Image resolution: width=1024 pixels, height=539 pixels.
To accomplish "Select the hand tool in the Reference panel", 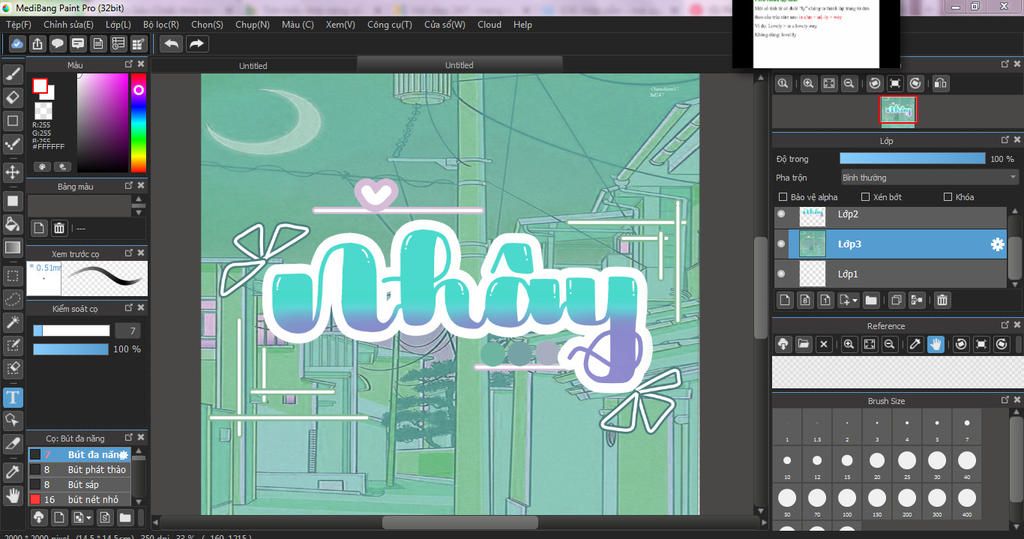I will point(936,344).
